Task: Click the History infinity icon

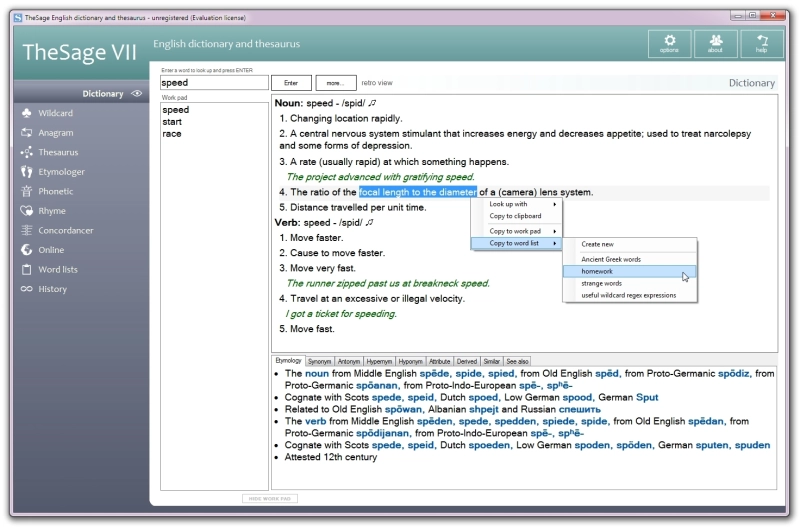Action: point(27,289)
